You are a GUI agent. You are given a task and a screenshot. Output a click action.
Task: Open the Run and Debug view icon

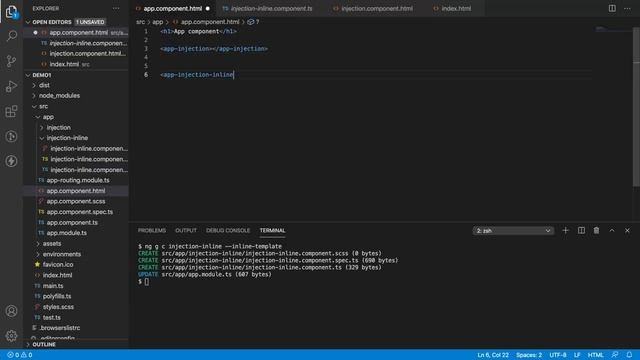click(11, 86)
